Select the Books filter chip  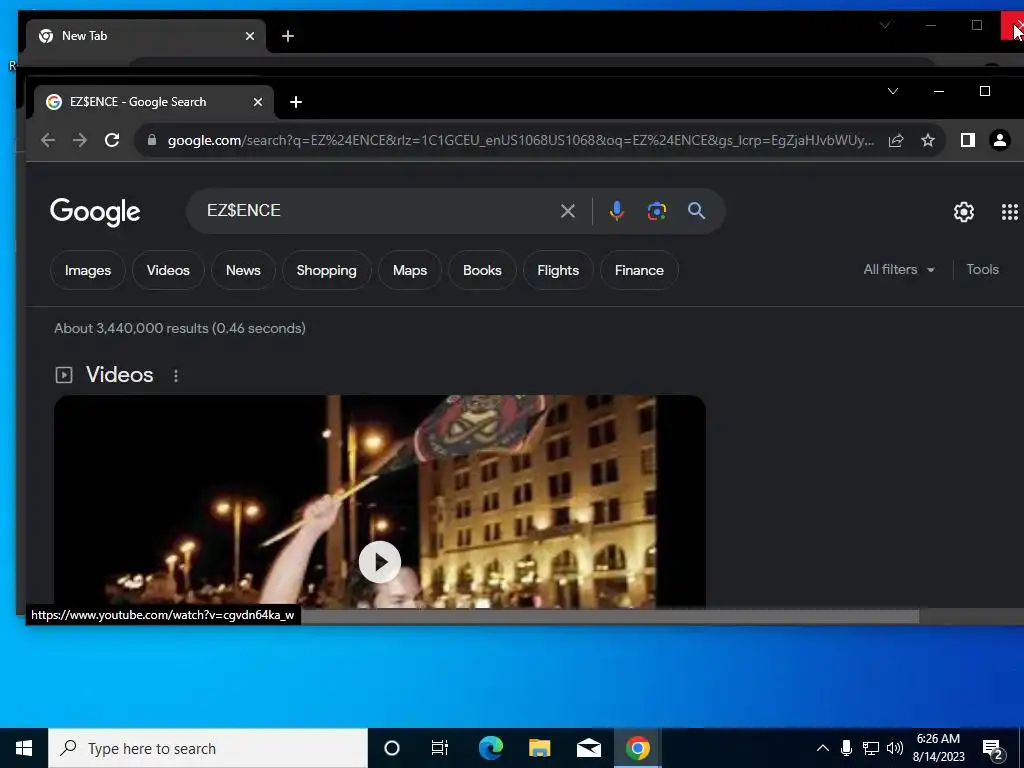482,270
